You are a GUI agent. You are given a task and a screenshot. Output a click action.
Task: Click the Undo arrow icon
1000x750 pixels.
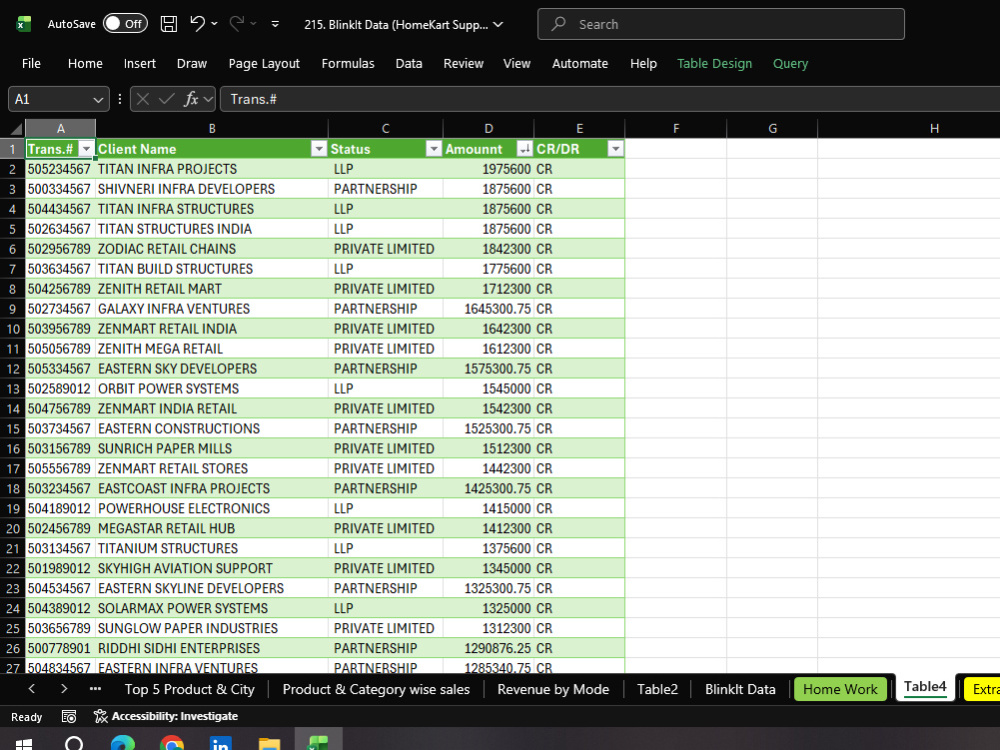click(197, 24)
